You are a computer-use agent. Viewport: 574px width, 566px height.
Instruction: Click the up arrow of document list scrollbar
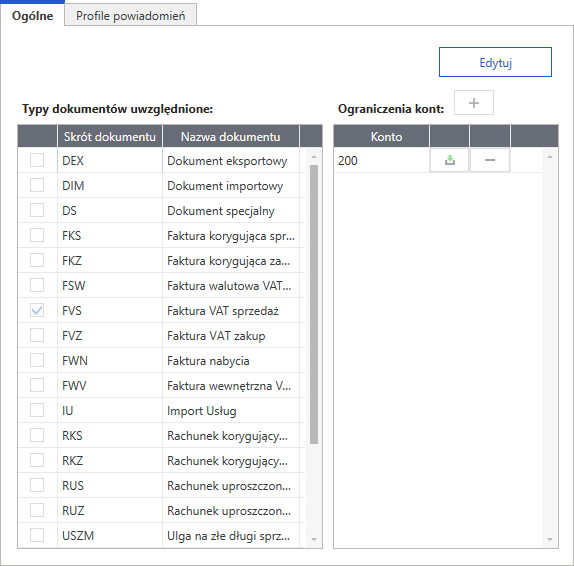pyautogui.click(x=314, y=157)
